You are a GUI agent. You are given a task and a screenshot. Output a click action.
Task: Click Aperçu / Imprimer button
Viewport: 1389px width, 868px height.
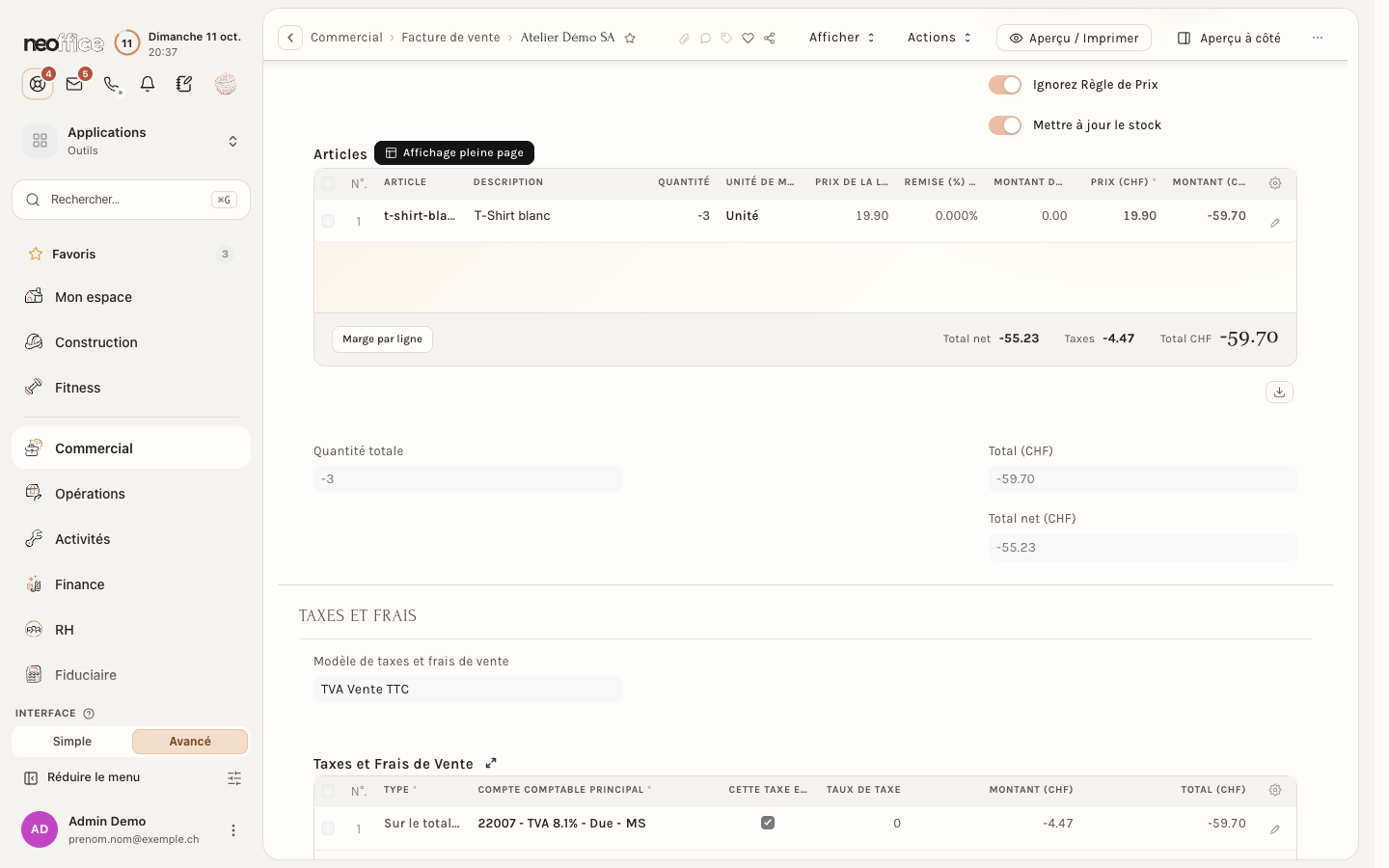[x=1074, y=38]
